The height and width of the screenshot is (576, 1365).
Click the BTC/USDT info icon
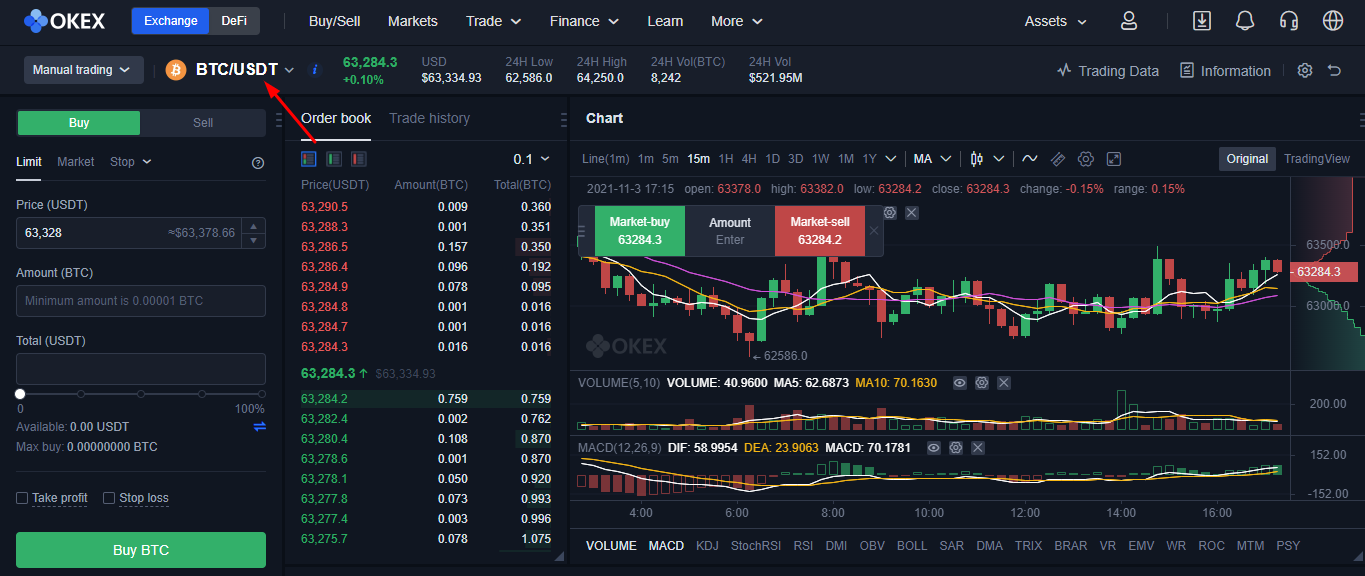pyautogui.click(x=315, y=70)
